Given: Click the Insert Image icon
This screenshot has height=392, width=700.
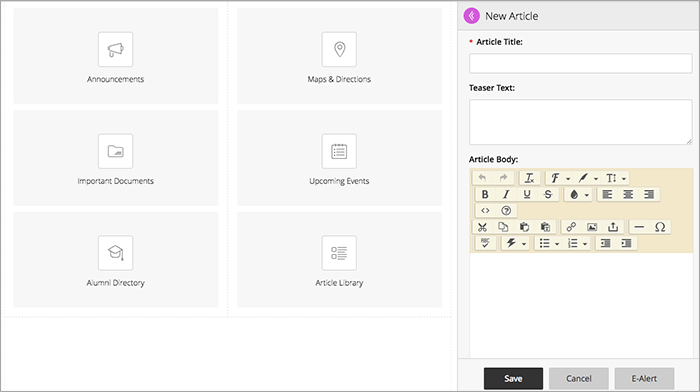Looking at the screenshot, I should (592, 227).
